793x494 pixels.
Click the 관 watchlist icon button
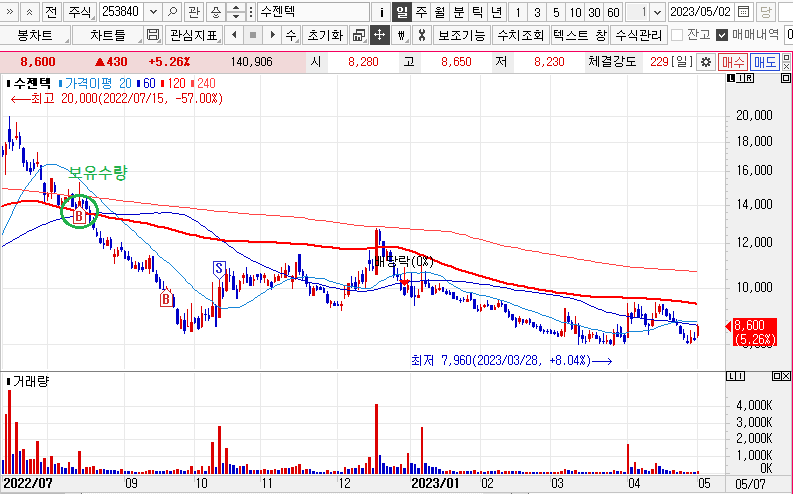[193, 12]
